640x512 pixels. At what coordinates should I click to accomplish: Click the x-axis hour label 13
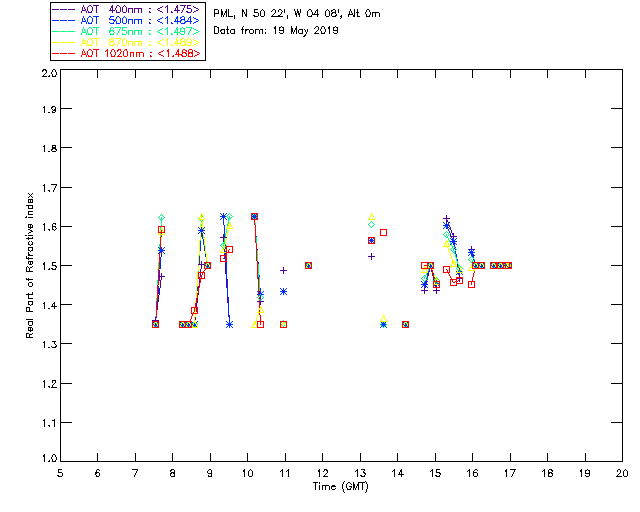(x=360, y=473)
